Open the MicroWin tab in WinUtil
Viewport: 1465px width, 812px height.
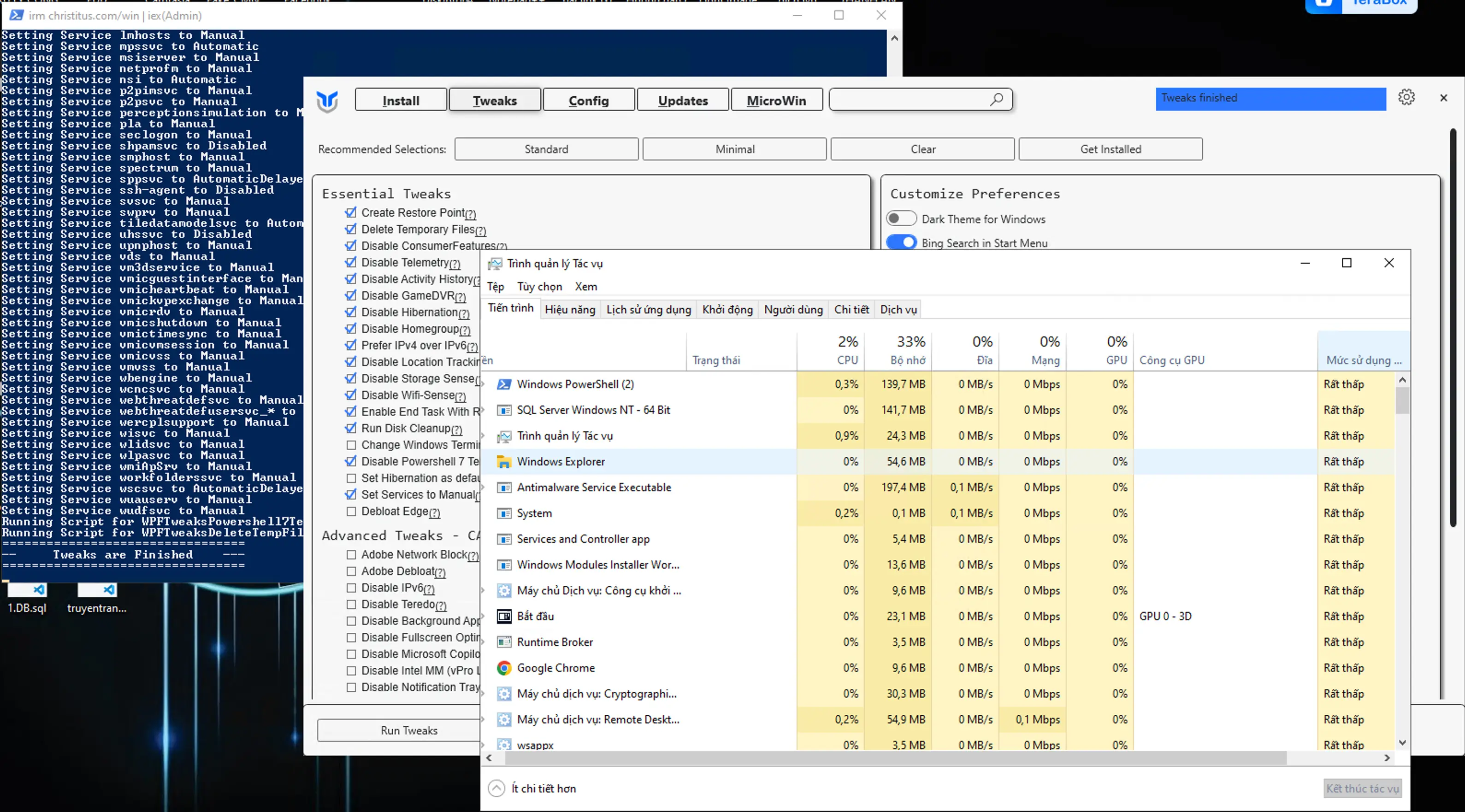coord(776,100)
